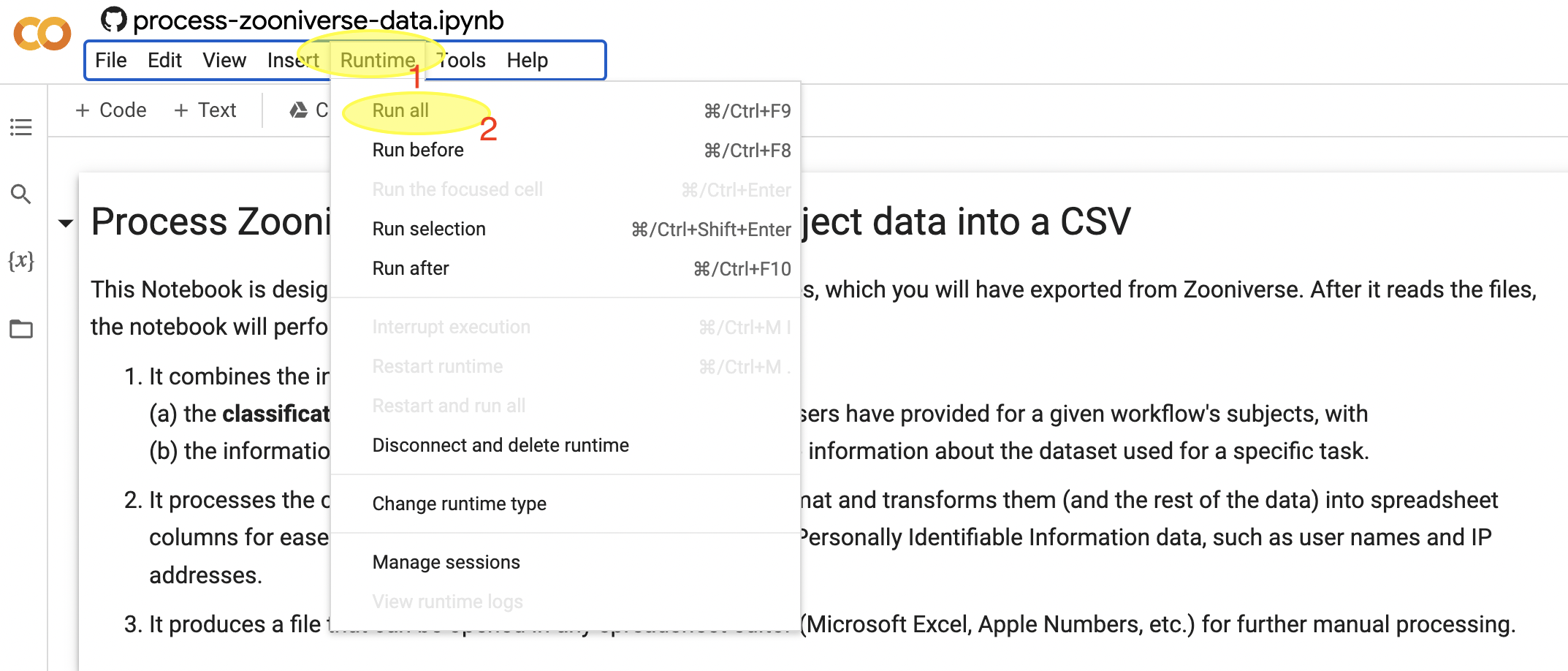Viewport: 1568px width, 671px height.
Task: Choose Run selection menu entry
Action: (x=566, y=229)
